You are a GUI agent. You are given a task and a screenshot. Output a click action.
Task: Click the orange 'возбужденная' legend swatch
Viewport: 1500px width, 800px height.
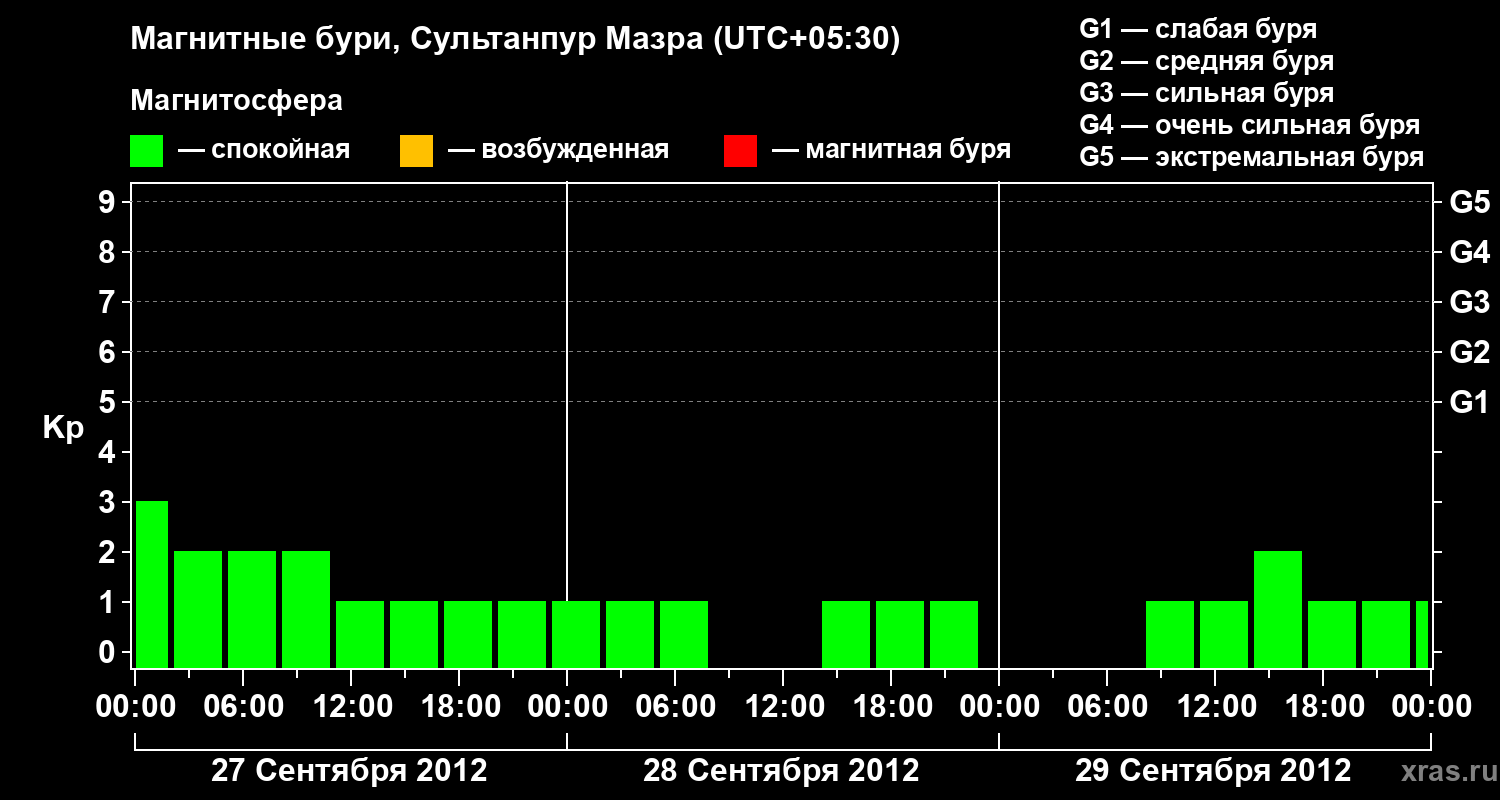pyautogui.click(x=416, y=151)
